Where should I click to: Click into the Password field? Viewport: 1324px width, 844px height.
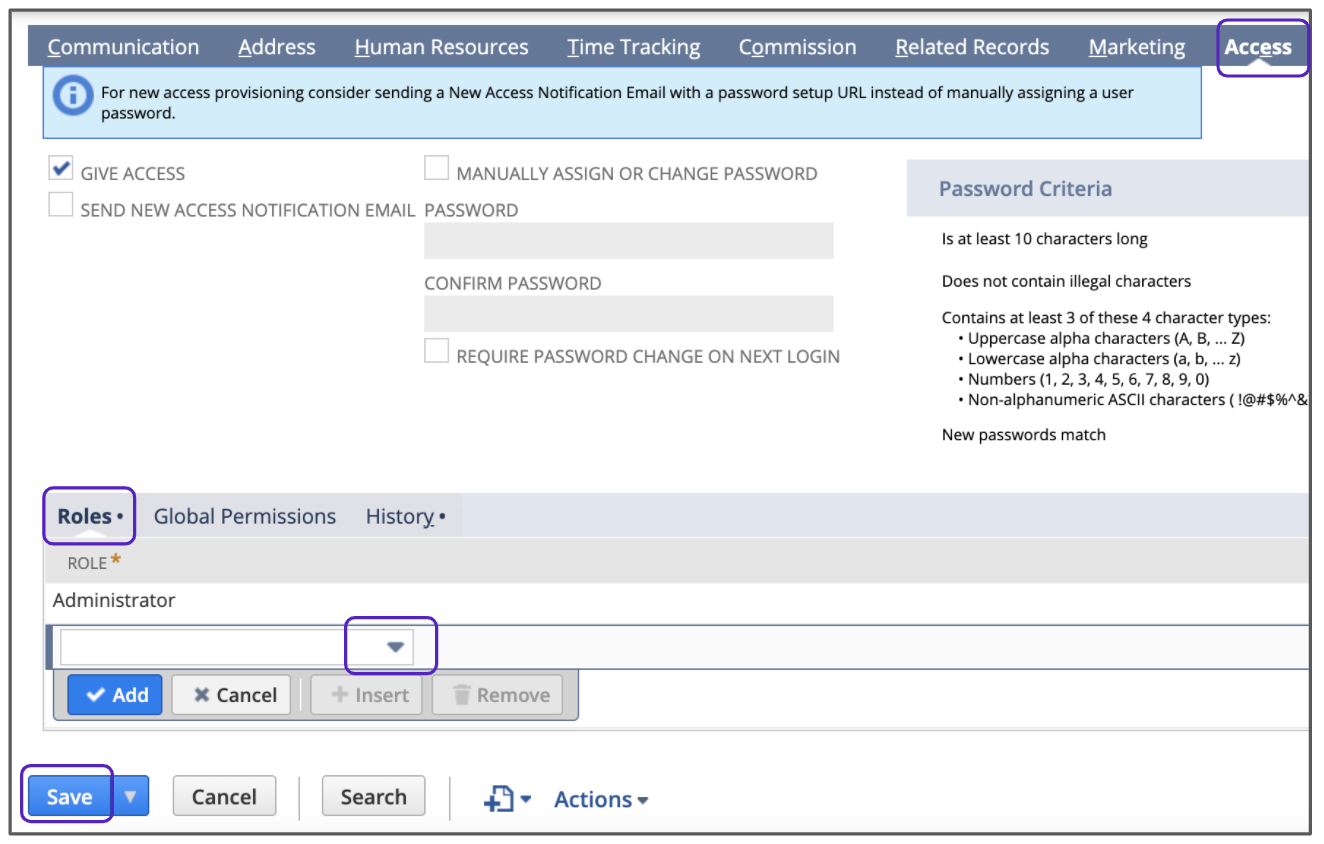coord(628,241)
